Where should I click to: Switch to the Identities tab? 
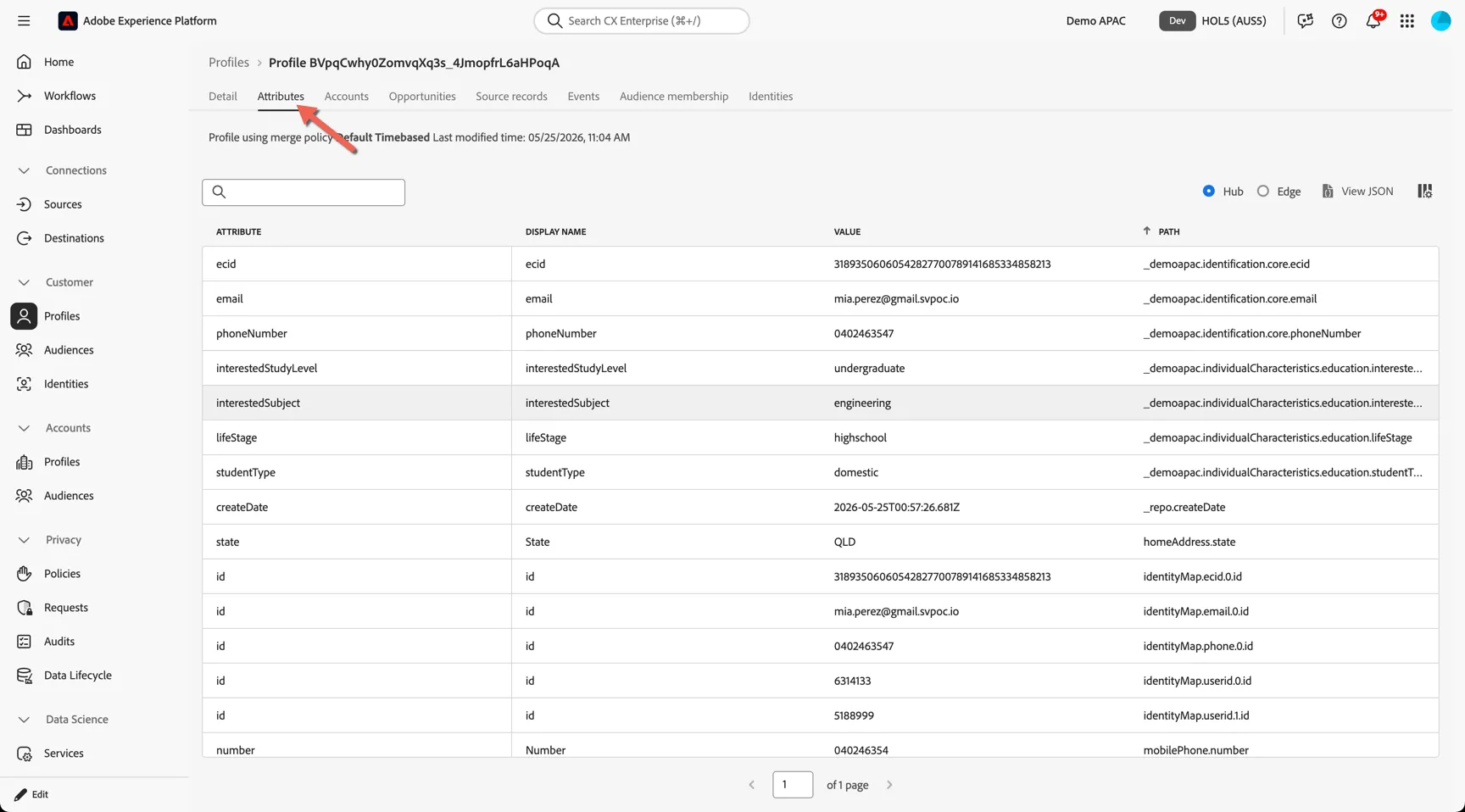(771, 97)
